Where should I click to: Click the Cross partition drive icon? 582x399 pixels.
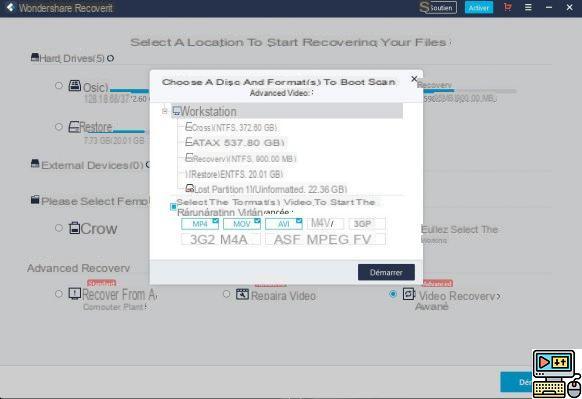click(x=189, y=127)
